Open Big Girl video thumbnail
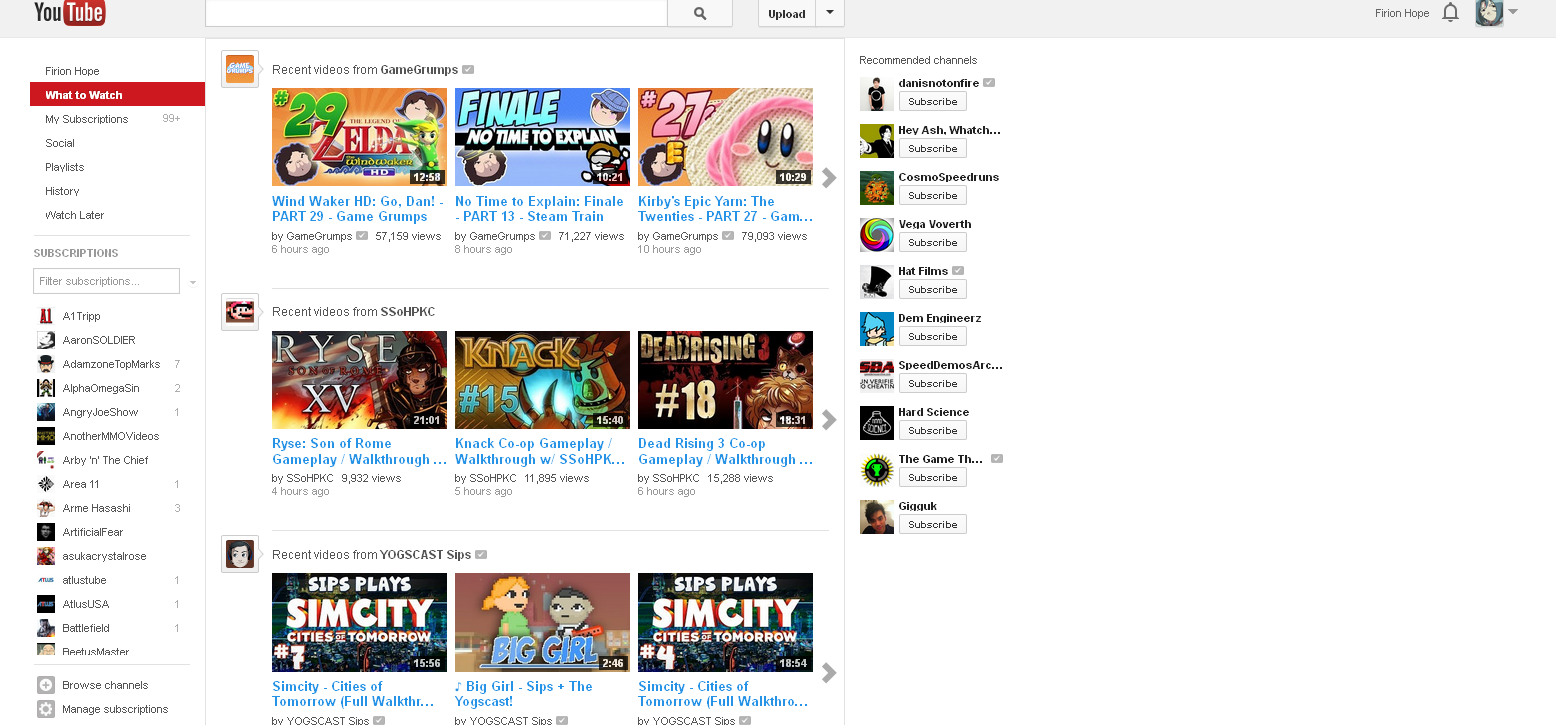This screenshot has width=1556, height=725. pyautogui.click(x=542, y=622)
